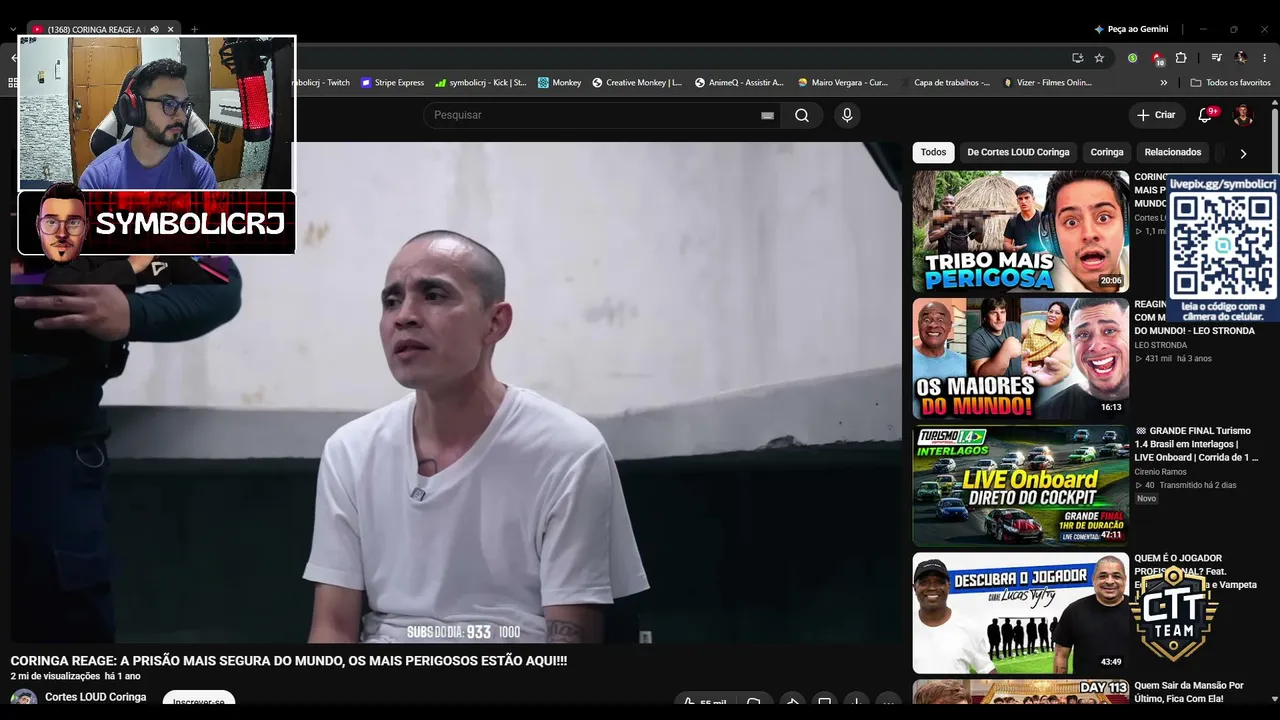Open the Cortes LOUD Coringa channel link
The image size is (1280, 720).
pyautogui.click(x=96, y=697)
